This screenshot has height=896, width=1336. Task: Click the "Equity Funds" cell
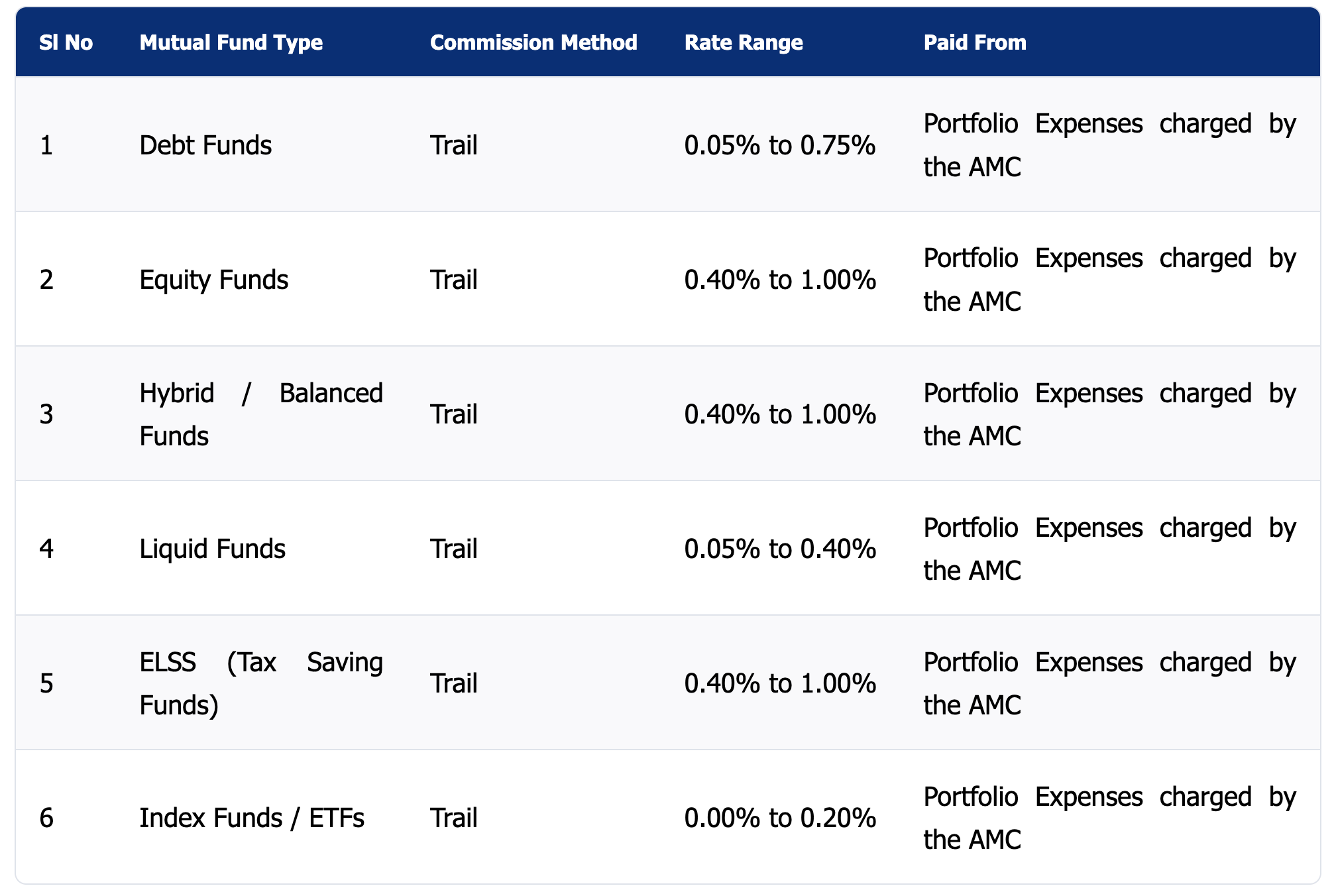tap(213, 280)
